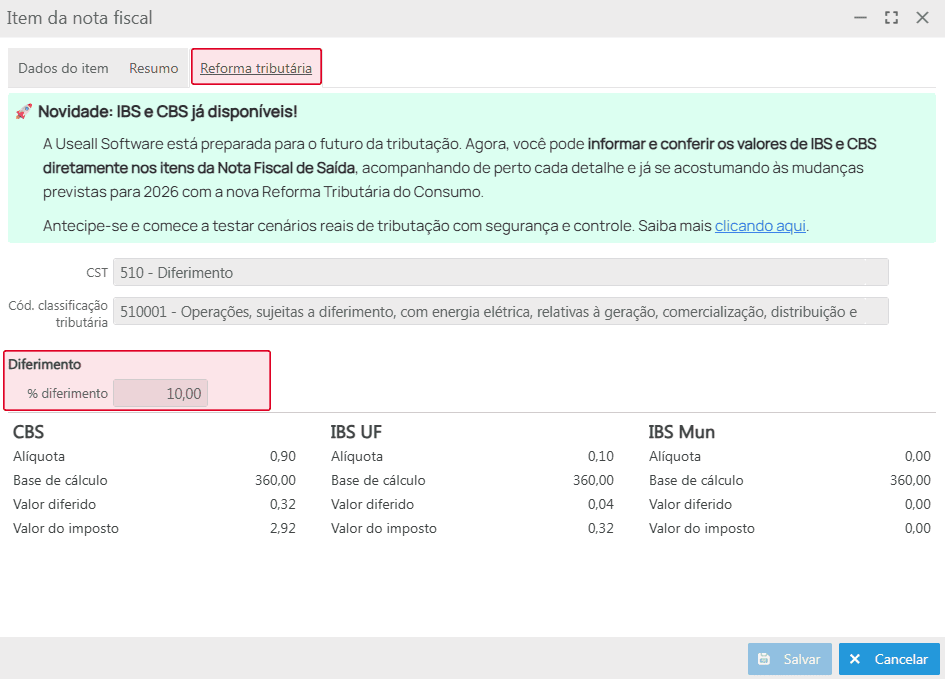Click the IBS UF section heading

(356, 432)
